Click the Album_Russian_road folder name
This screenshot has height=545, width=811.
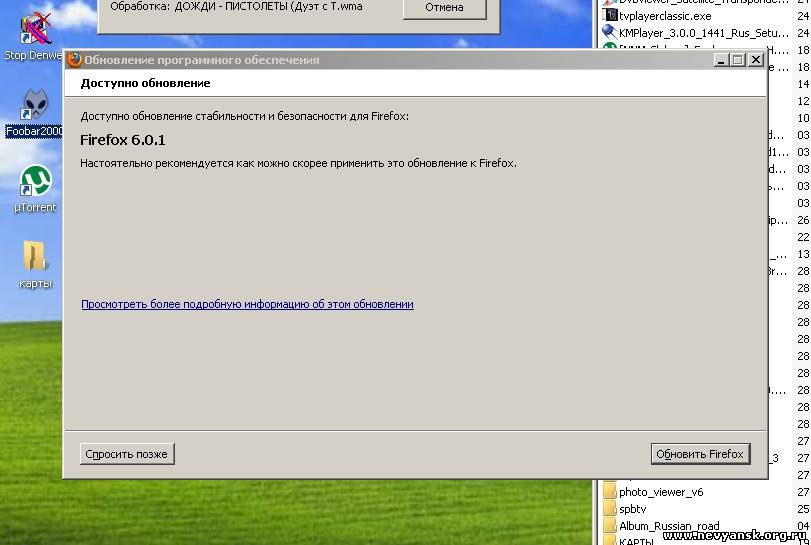pos(669,526)
